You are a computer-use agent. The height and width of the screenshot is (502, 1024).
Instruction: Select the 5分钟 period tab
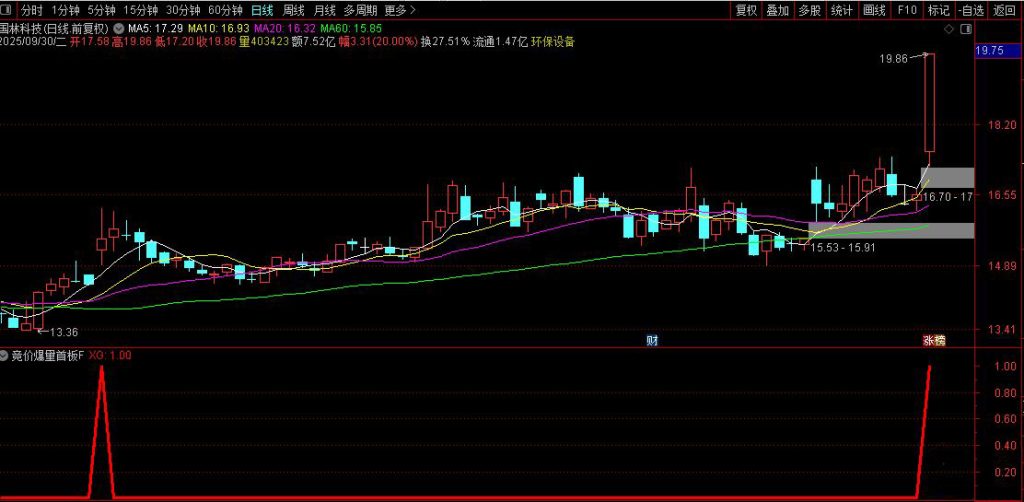tap(101, 10)
